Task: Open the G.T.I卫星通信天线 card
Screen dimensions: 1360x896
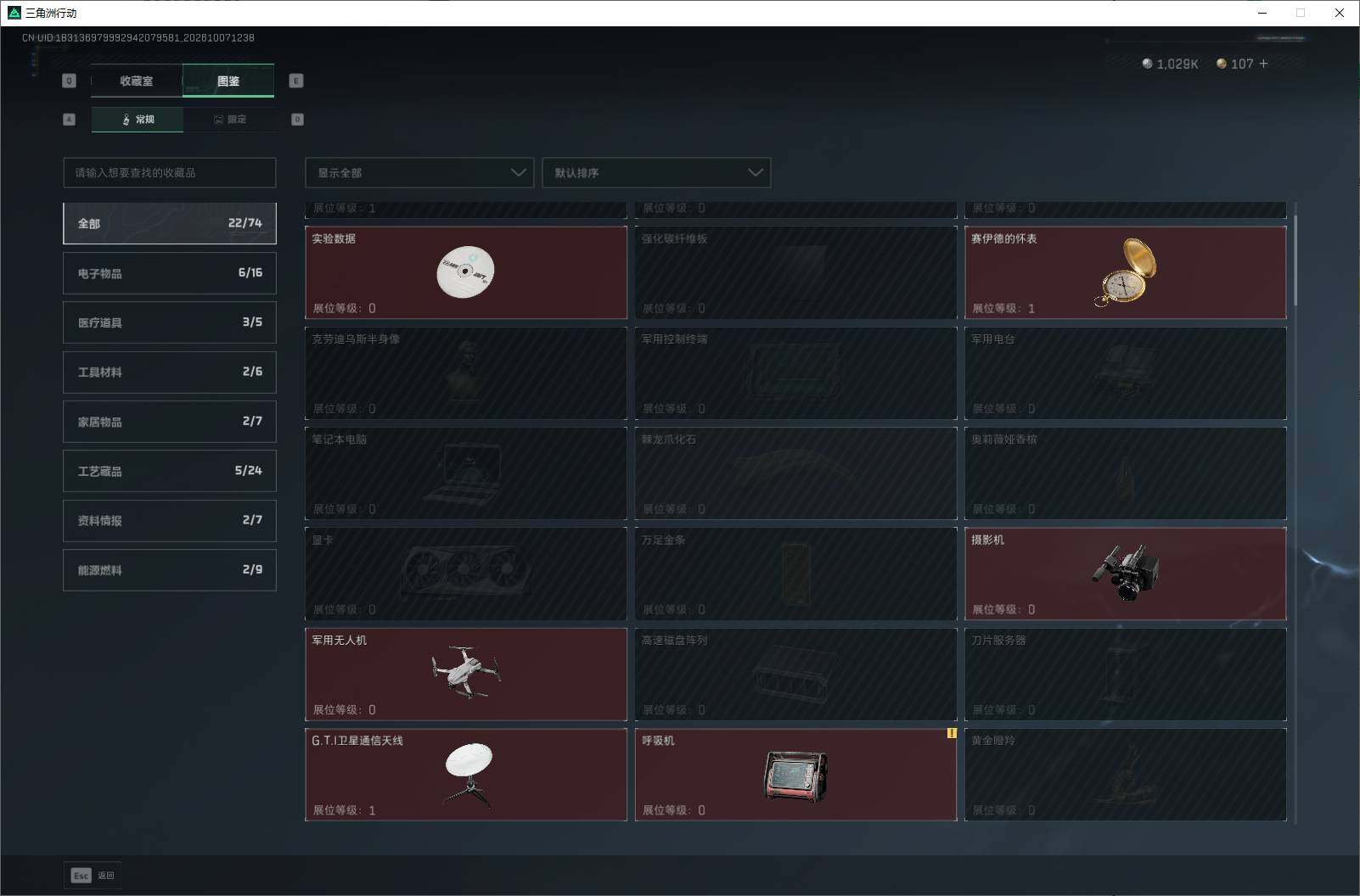Action: point(466,775)
